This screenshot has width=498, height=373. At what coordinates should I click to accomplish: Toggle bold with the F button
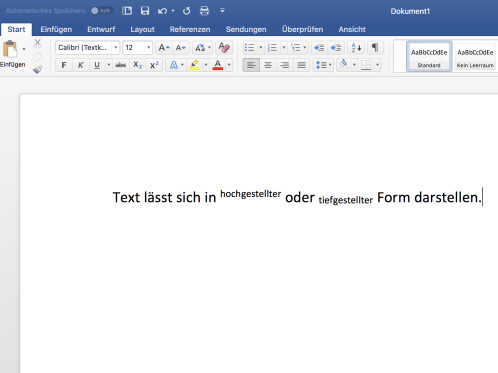tap(64, 65)
